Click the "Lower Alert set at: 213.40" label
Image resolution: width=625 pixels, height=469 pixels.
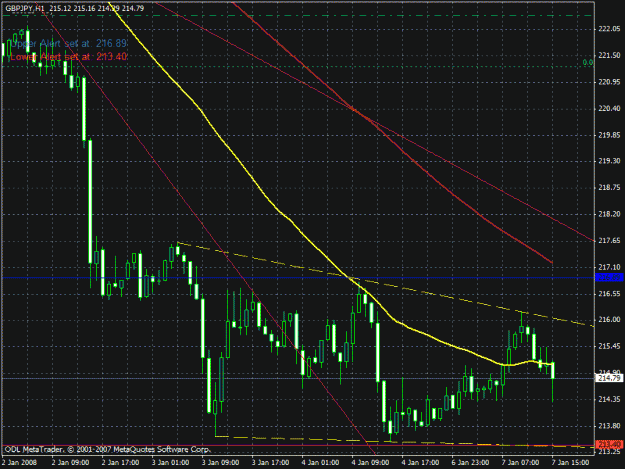(69, 57)
